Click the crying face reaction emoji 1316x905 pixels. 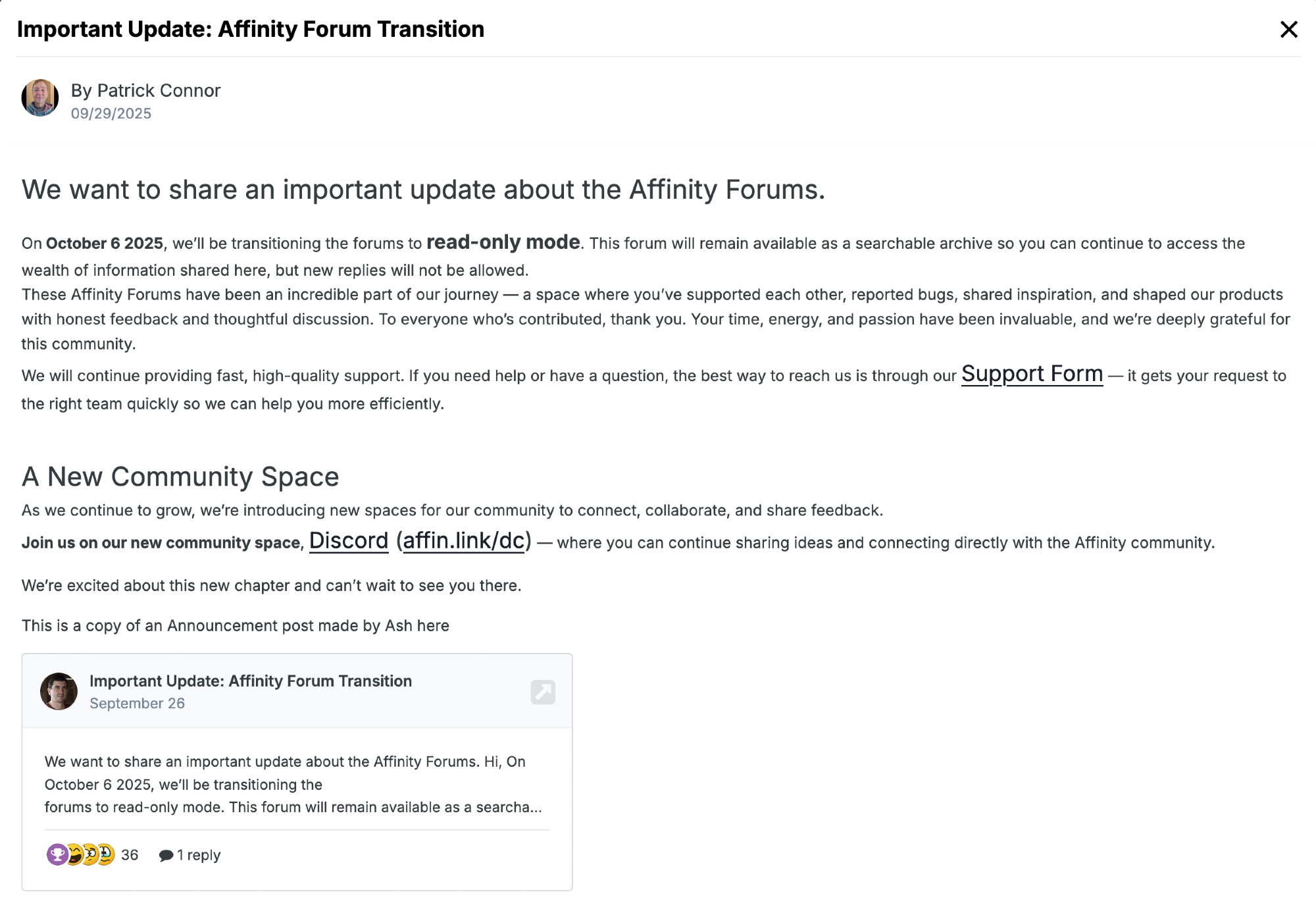pyautogui.click(x=106, y=855)
